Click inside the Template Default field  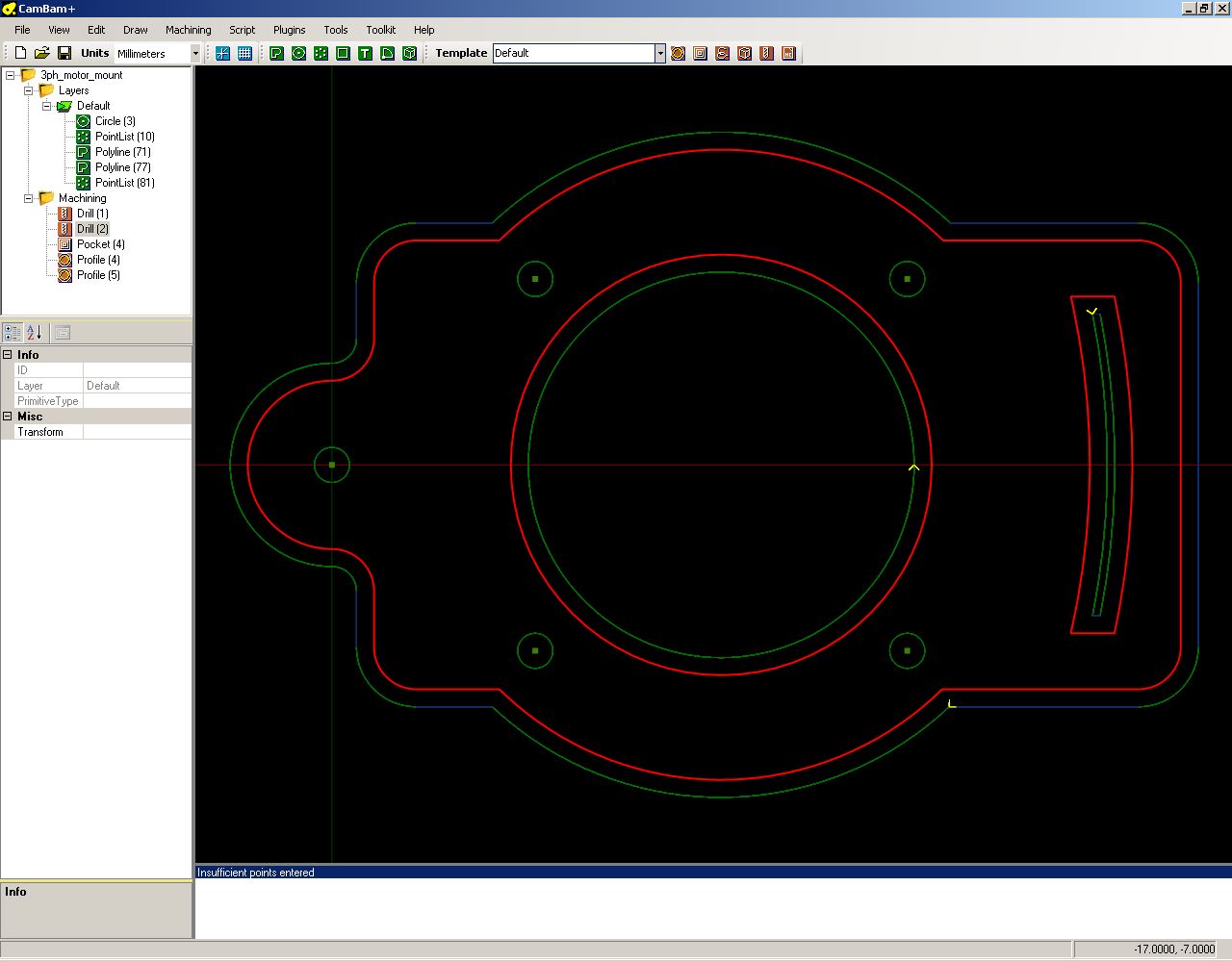[x=574, y=53]
